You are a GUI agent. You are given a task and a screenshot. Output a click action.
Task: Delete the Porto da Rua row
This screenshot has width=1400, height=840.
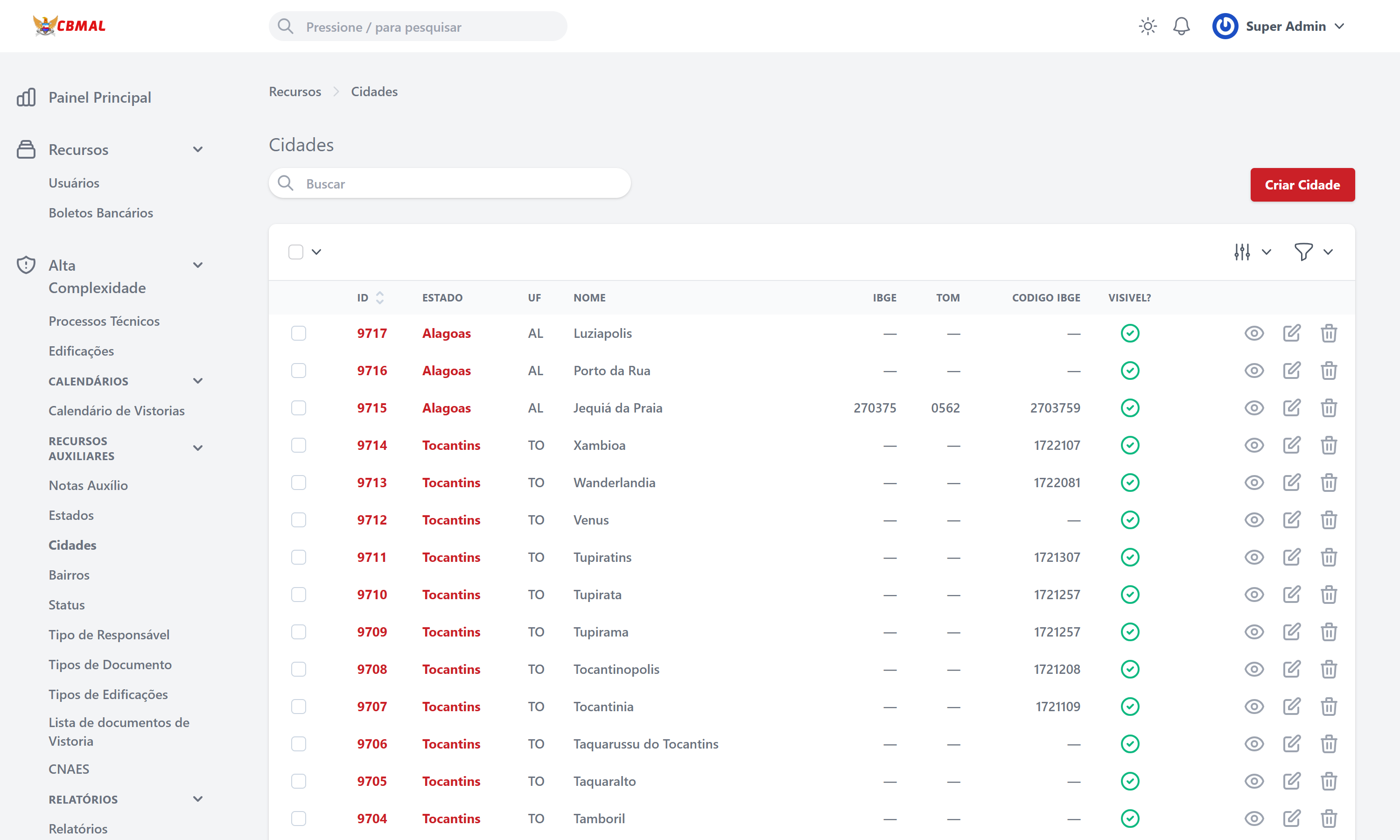coord(1328,371)
